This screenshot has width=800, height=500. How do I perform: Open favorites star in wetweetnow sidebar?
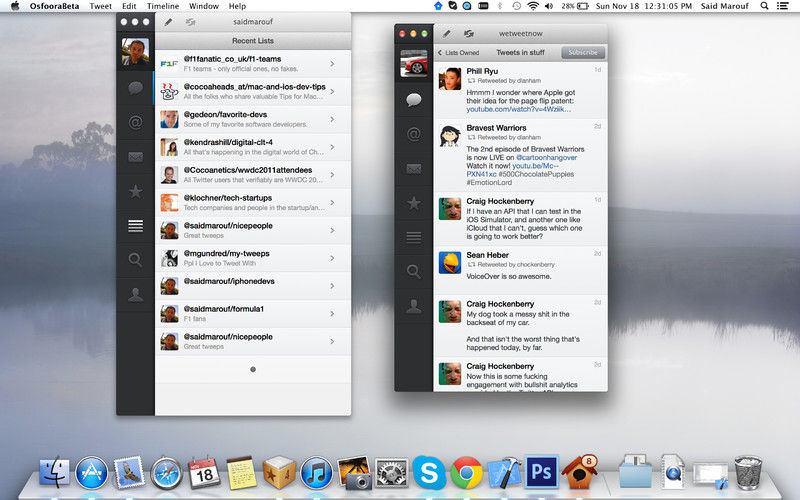coord(414,203)
